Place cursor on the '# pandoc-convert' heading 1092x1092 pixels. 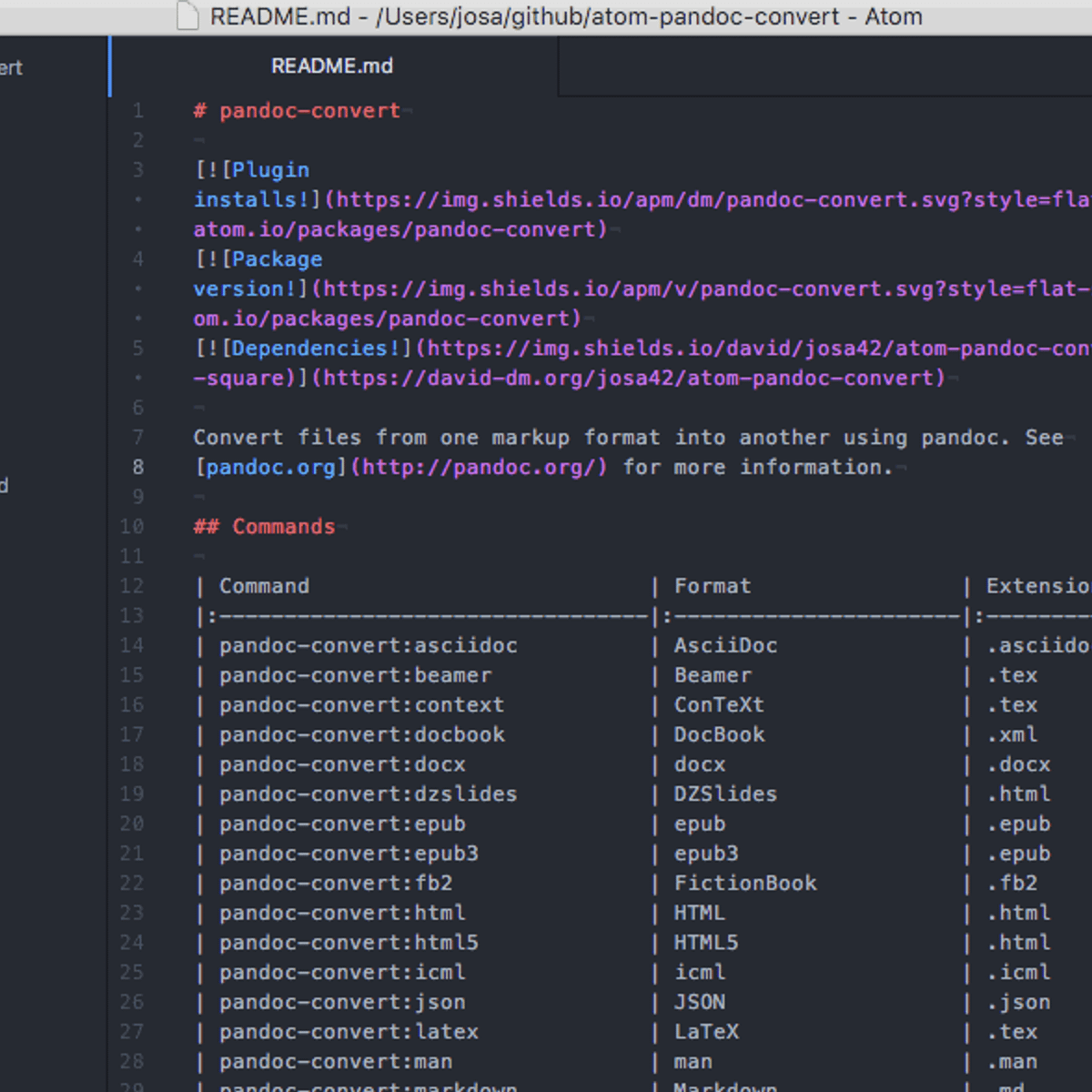(x=297, y=111)
